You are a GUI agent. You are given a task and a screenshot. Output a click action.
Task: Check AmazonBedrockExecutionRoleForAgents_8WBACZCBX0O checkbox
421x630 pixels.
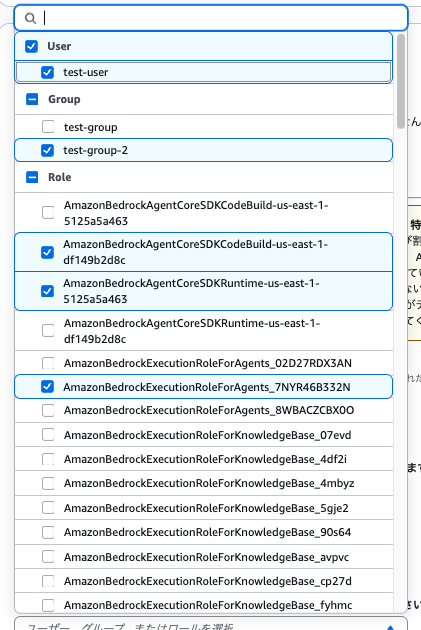point(48,410)
